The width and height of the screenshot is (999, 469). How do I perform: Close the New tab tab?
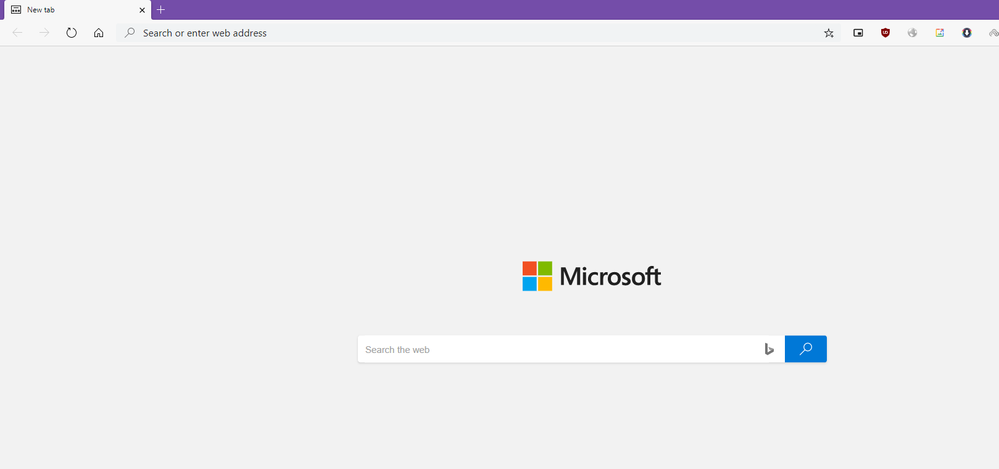tap(142, 10)
